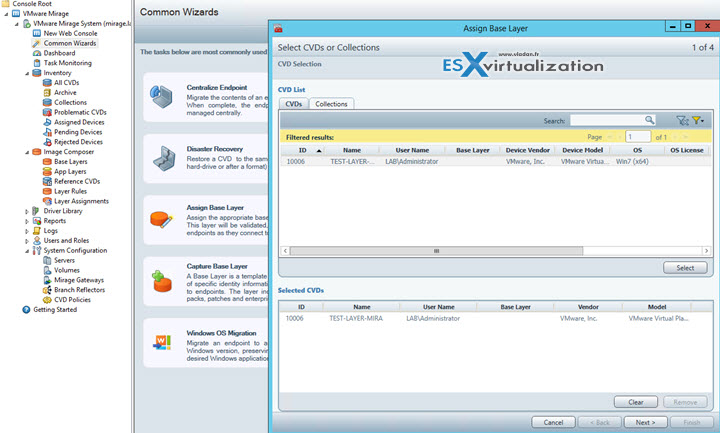Click the Reference CVDs icon
The image size is (720, 433).
pyautogui.click(x=47, y=181)
